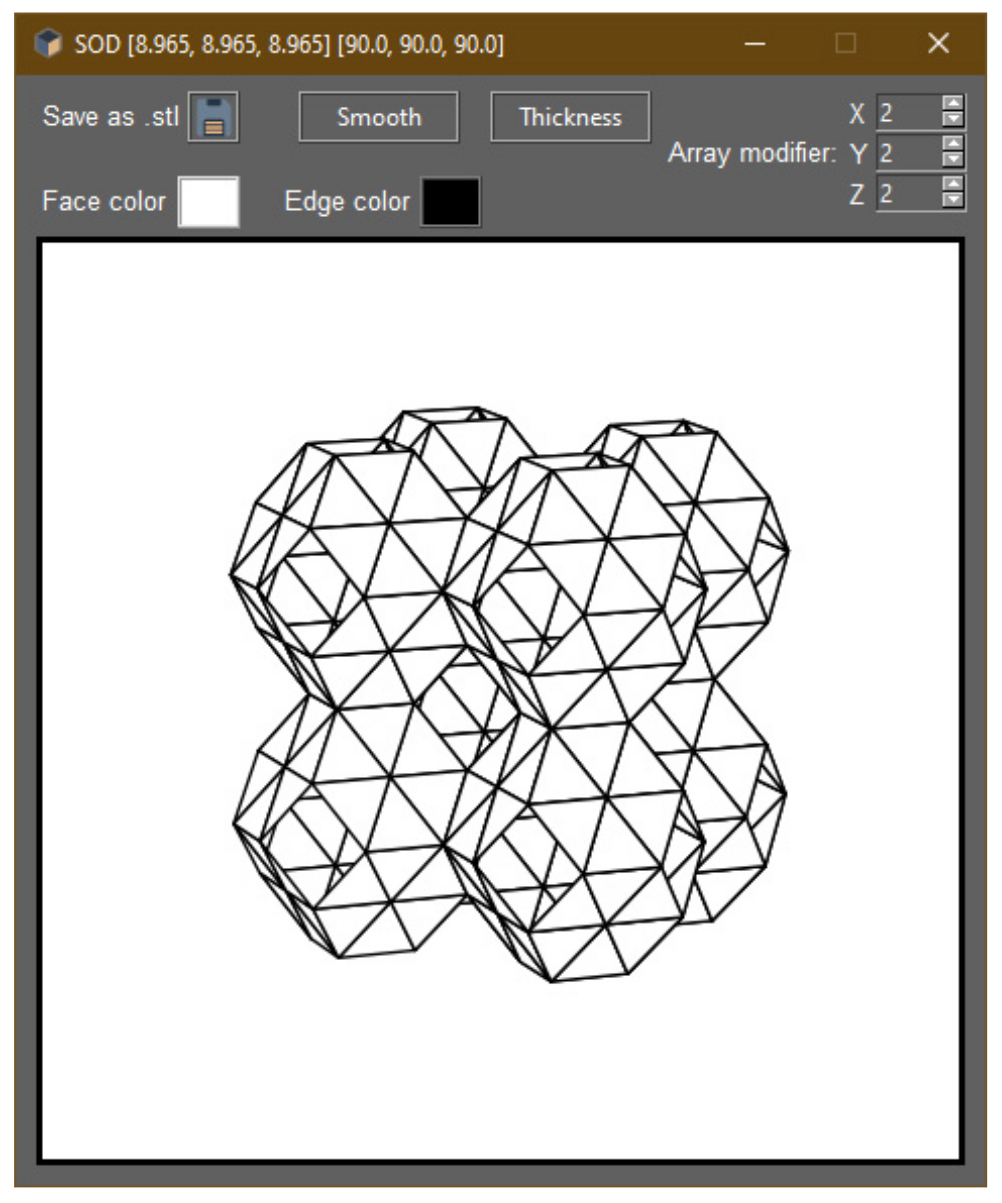Click the greyed-out maximize window button
Screen dimensions: 1002x1203
pos(846,45)
